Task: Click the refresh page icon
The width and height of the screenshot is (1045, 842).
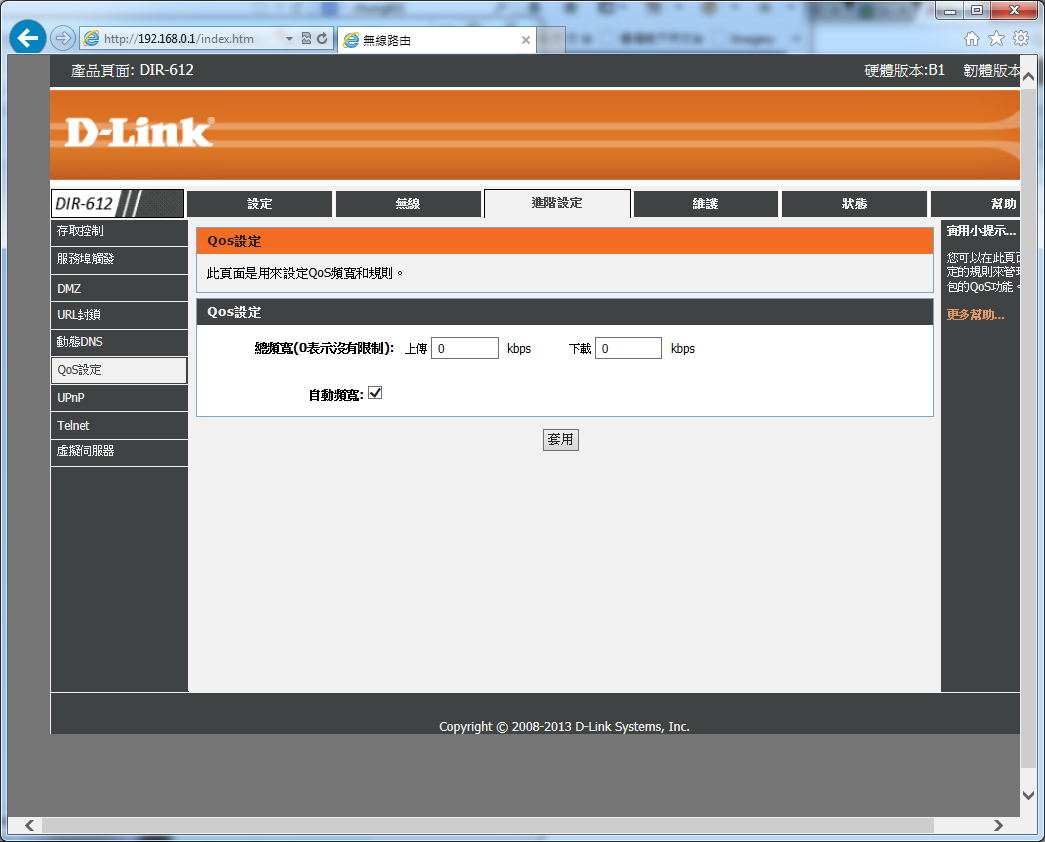Action: [x=322, y=39]
